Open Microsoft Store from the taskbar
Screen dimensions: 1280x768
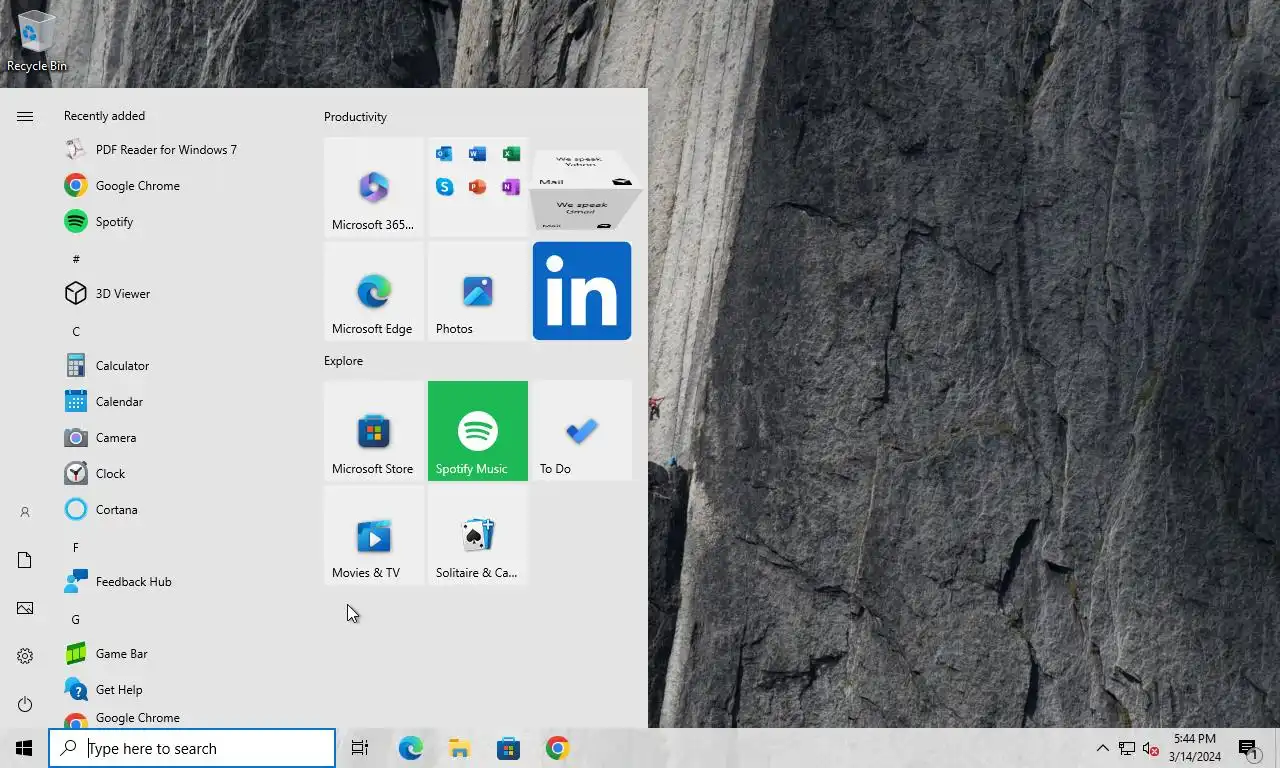pyautogui.click(x=508, y=748)
